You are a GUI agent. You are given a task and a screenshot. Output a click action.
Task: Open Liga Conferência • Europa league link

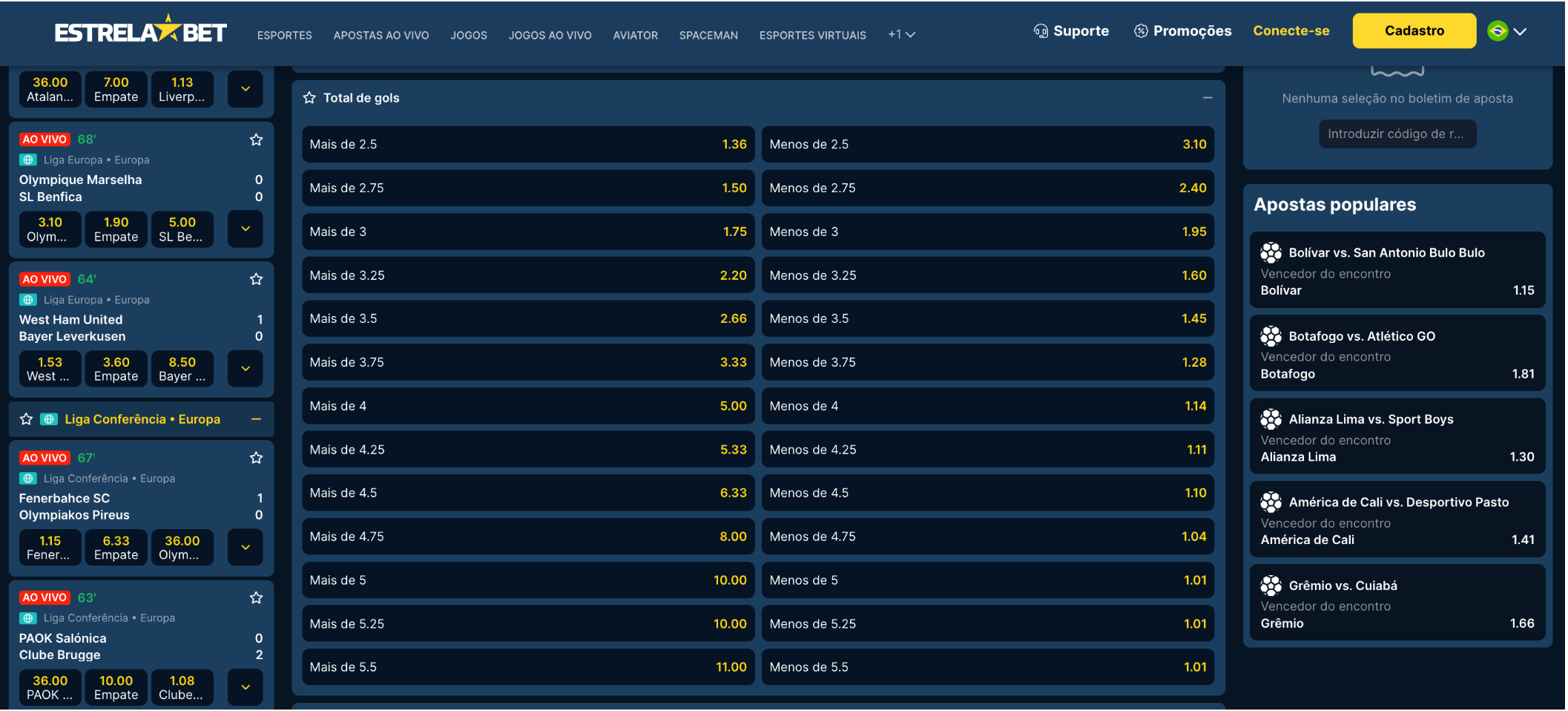[142, 419]
